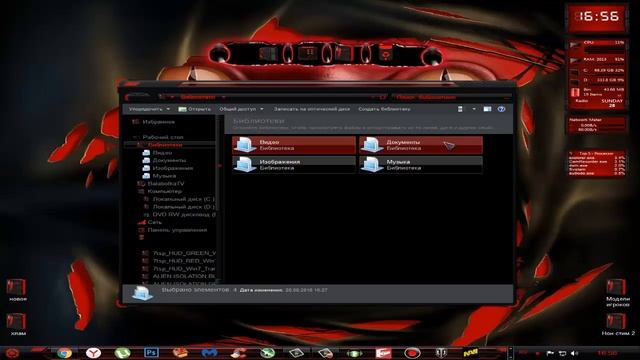This screenshot has width=640, height=360.
Task: Open Photoshop from taskbar
Action: pyautogui.click(x=151, y=352)
